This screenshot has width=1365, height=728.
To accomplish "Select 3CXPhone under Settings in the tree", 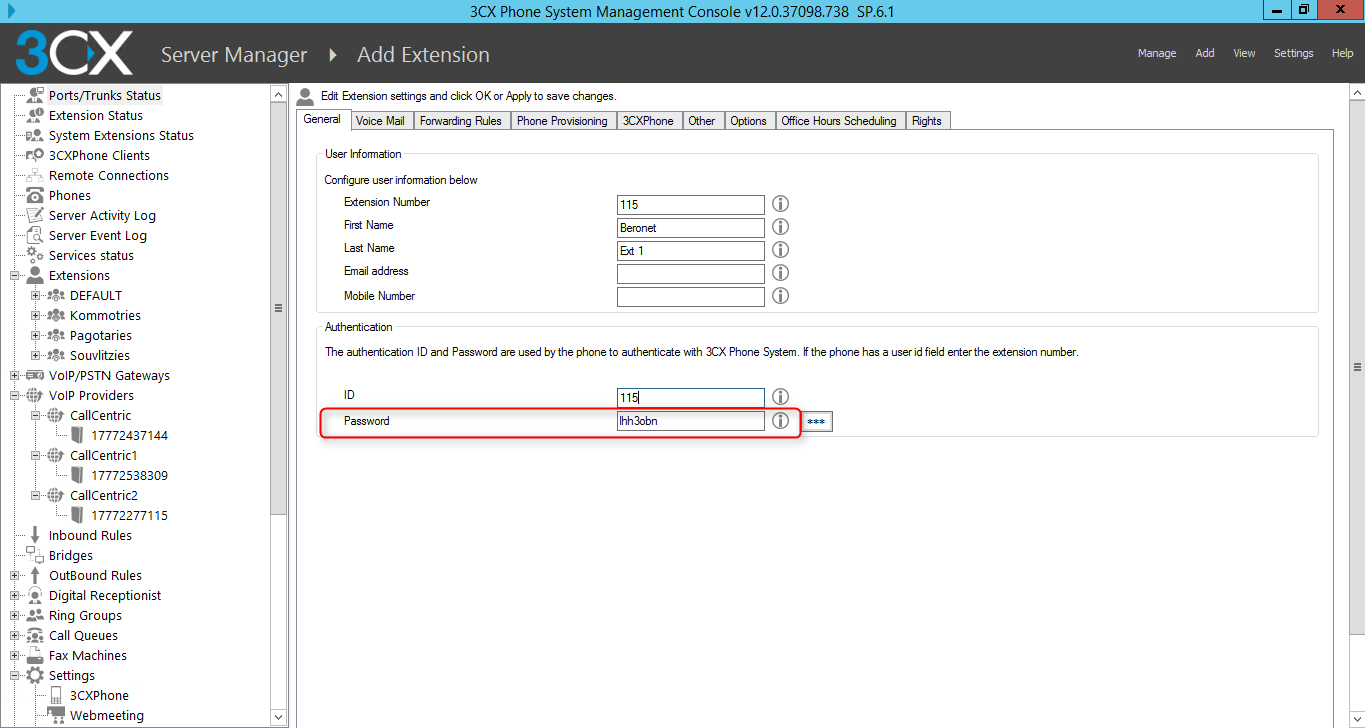I will click(99, 695).
